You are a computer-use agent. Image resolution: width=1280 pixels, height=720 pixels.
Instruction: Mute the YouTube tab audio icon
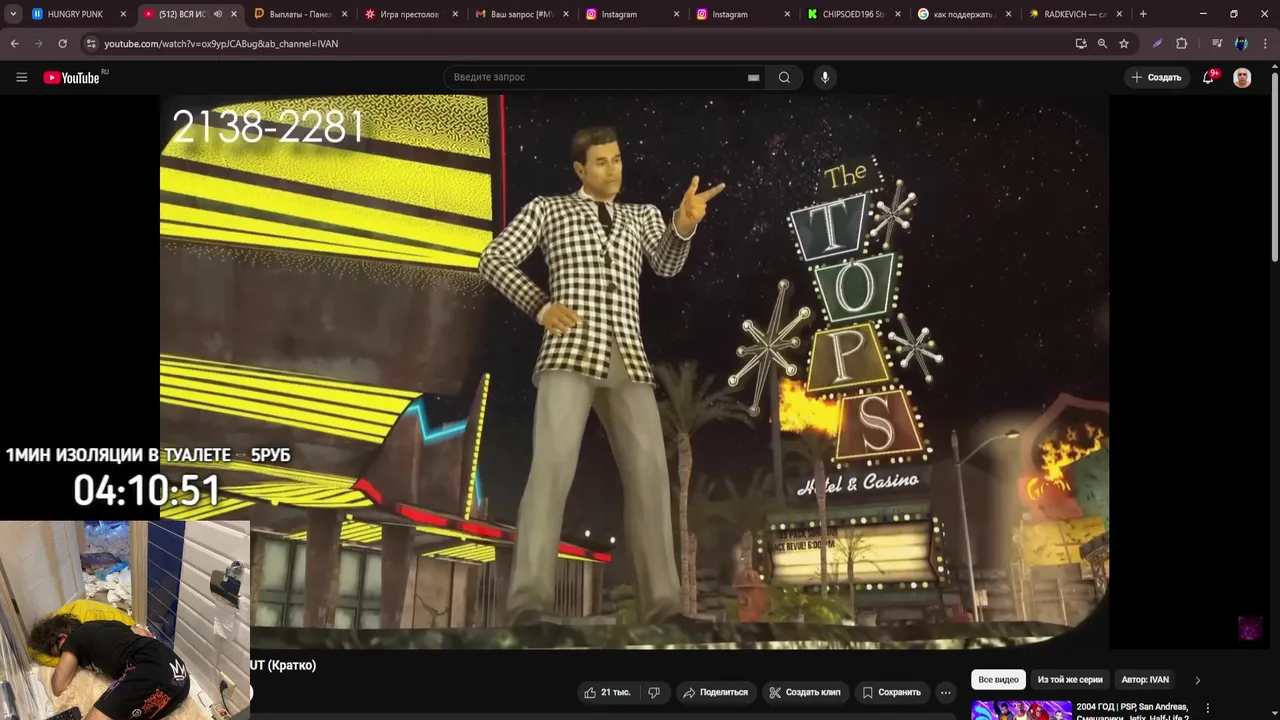click(218, 14)
